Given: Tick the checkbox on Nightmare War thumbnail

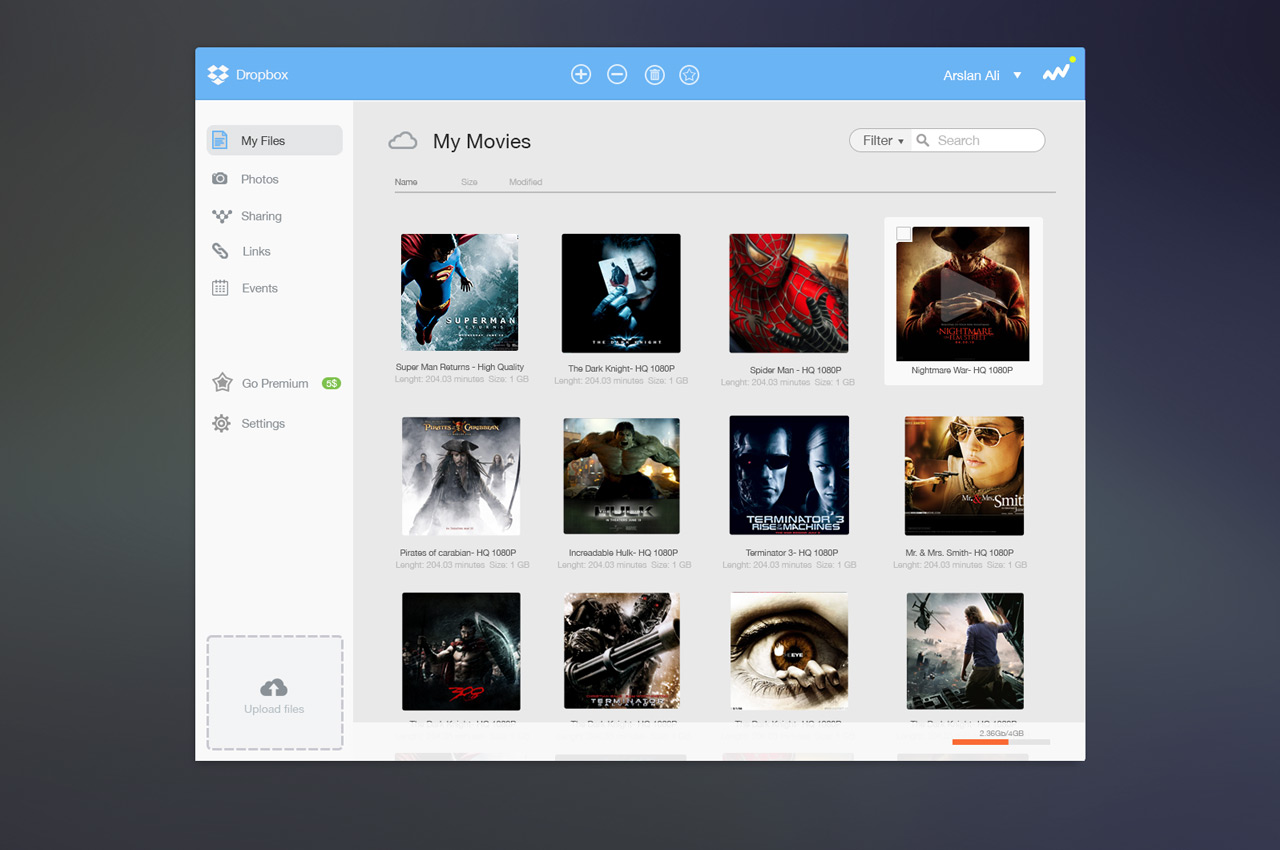Looking at the screenshot, I should (x=904, y=234).
